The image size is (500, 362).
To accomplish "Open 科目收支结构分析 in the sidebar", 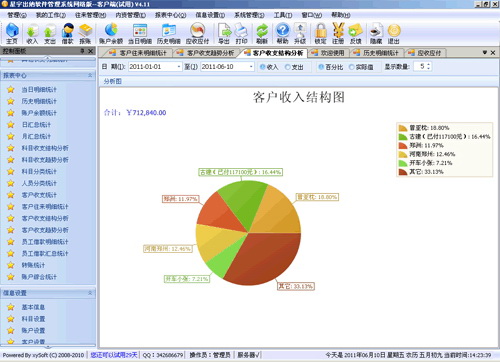I will click(45, 148).
